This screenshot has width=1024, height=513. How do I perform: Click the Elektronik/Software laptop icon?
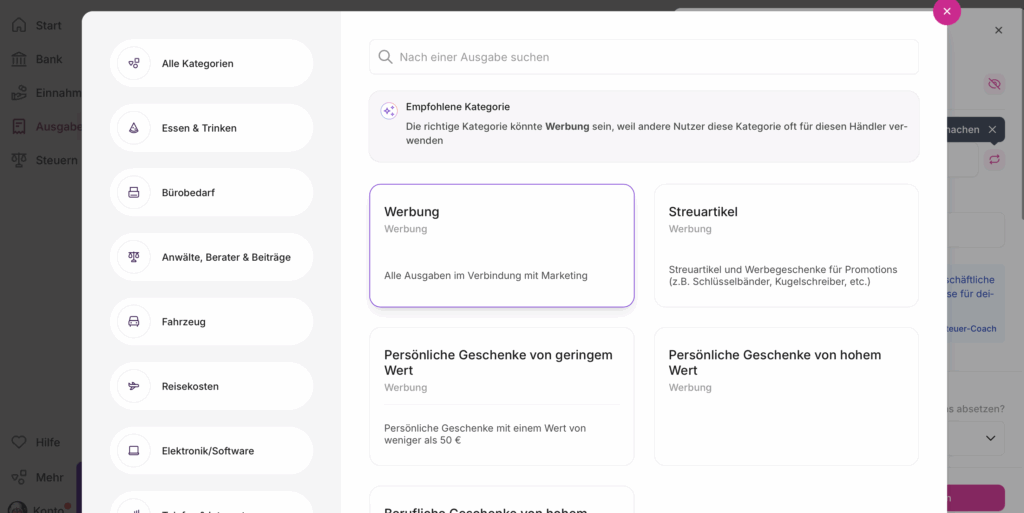point(134,450)
